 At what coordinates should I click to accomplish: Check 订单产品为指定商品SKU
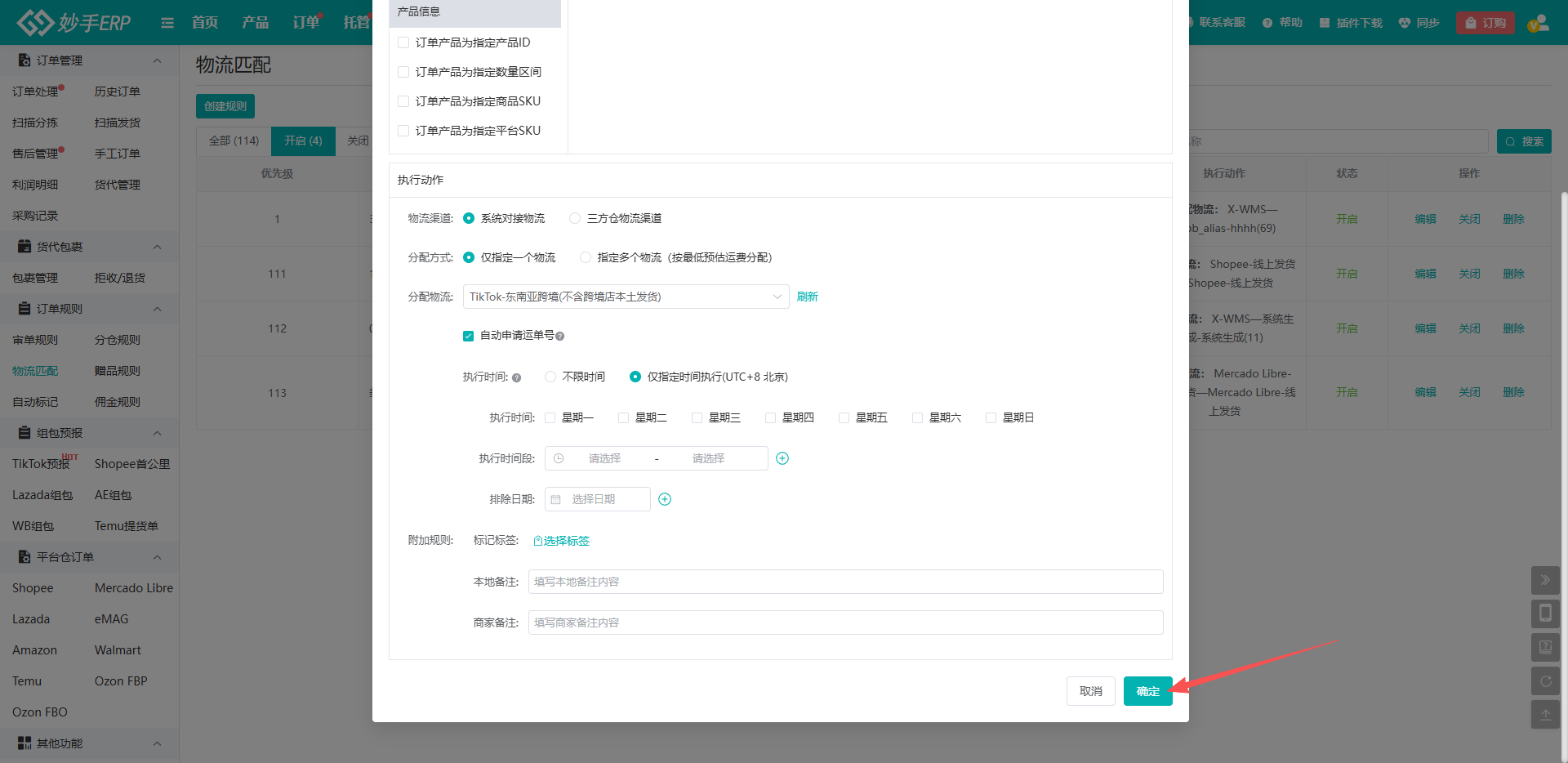click(403, 101)
